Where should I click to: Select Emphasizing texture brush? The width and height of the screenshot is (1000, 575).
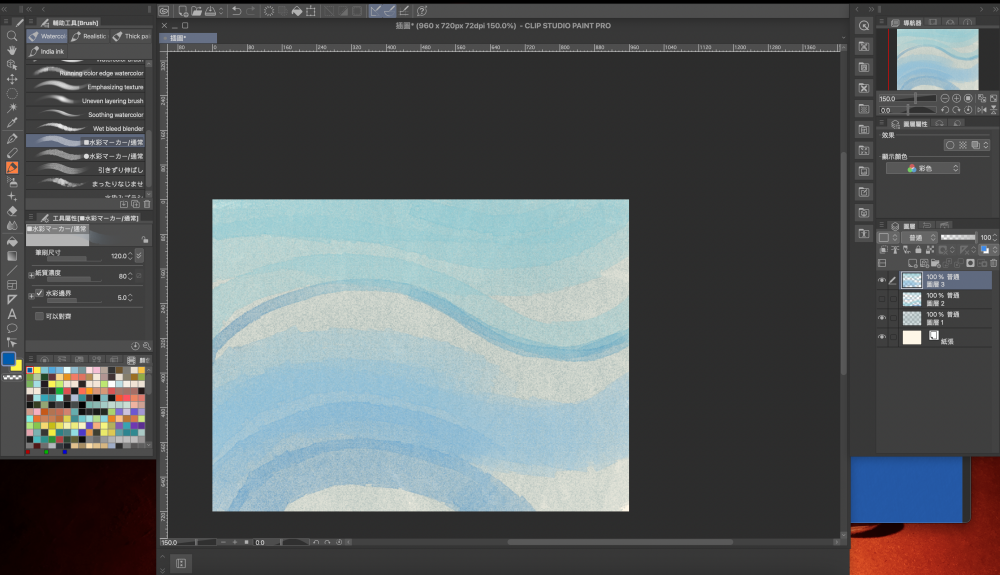85,87
